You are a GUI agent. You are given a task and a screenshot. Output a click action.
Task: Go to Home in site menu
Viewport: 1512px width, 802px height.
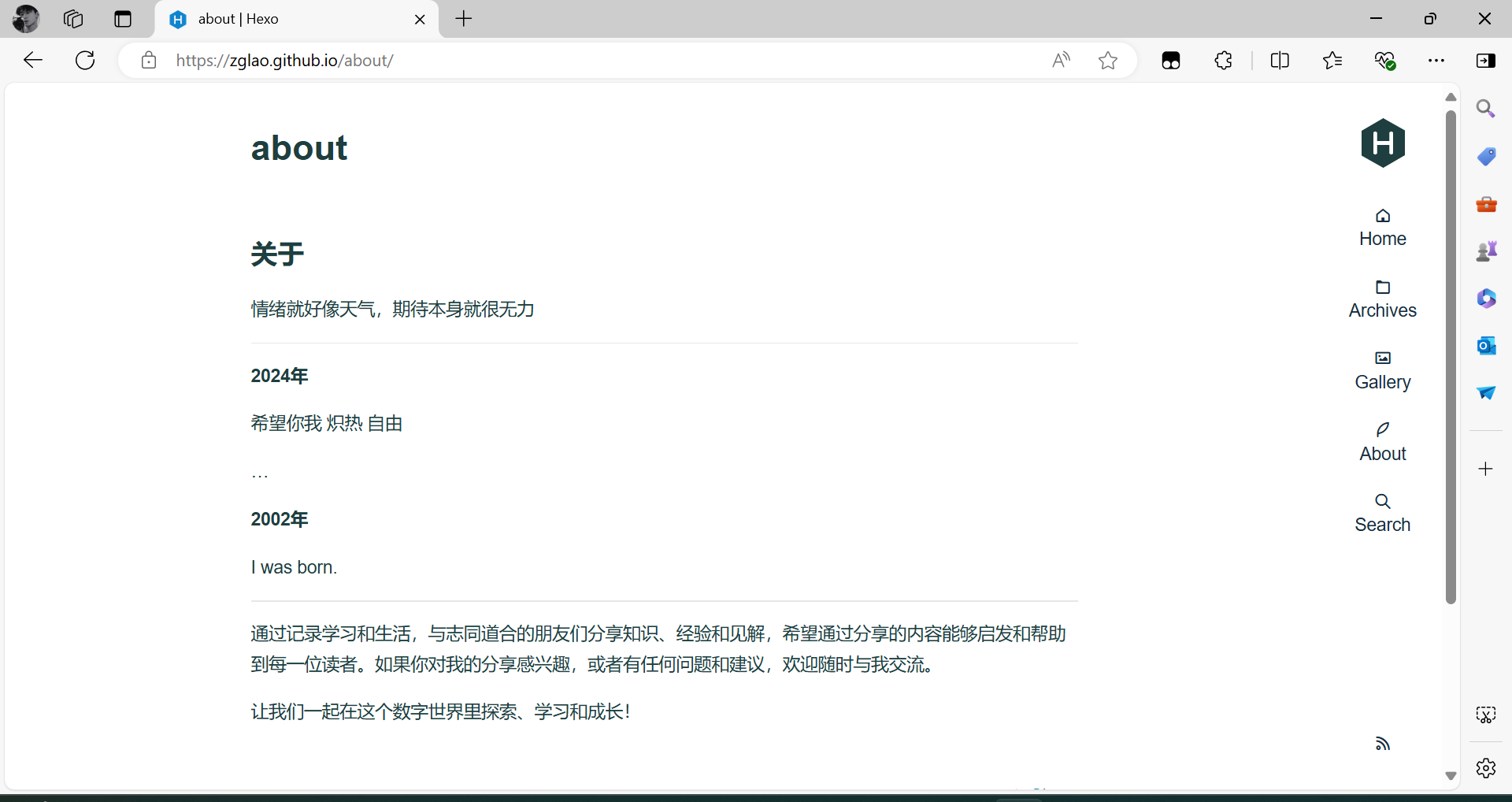pos(1383,228)
